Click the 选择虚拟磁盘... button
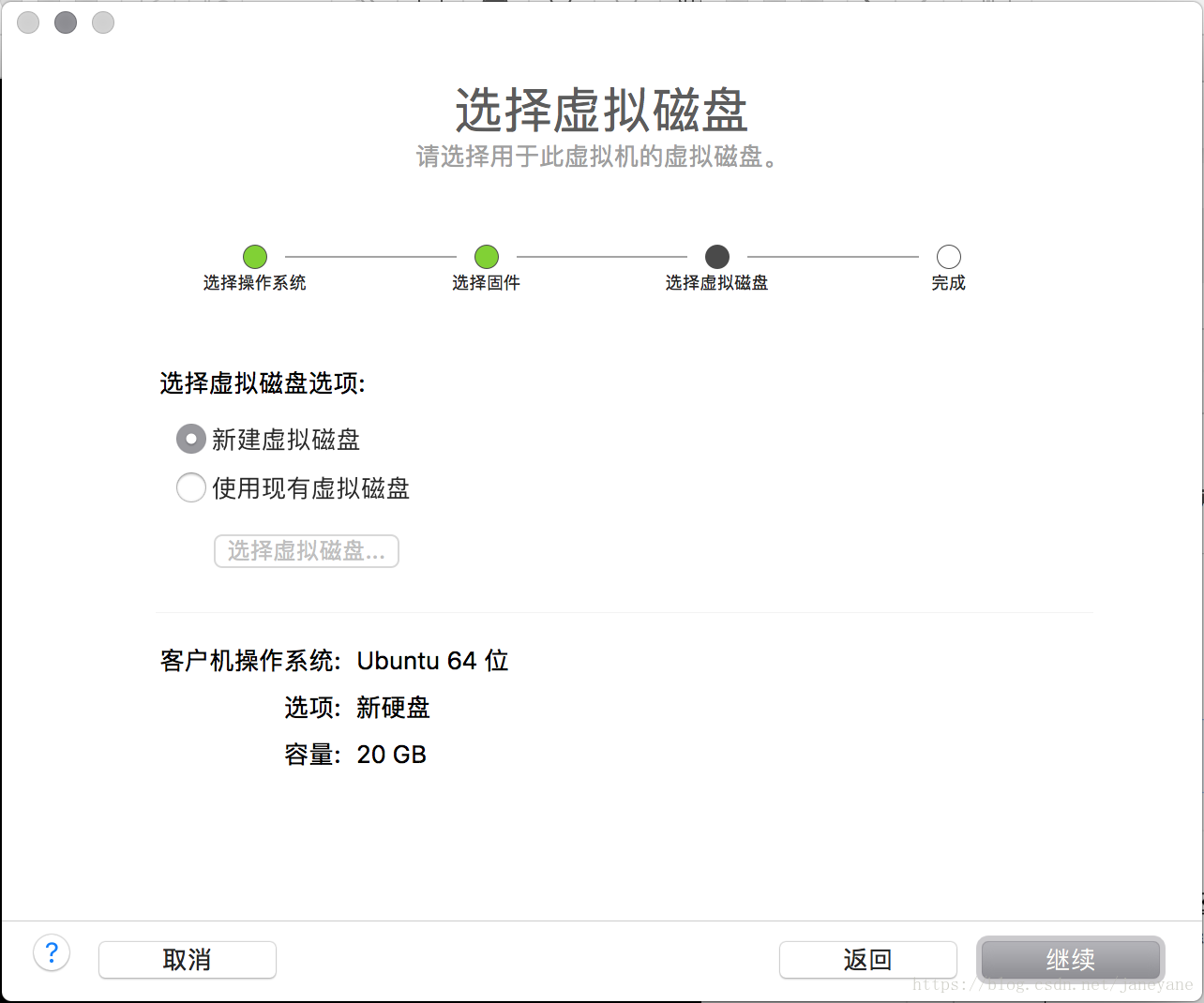This screenshot has width=1204, height=1003. click(x=307, y=551)
